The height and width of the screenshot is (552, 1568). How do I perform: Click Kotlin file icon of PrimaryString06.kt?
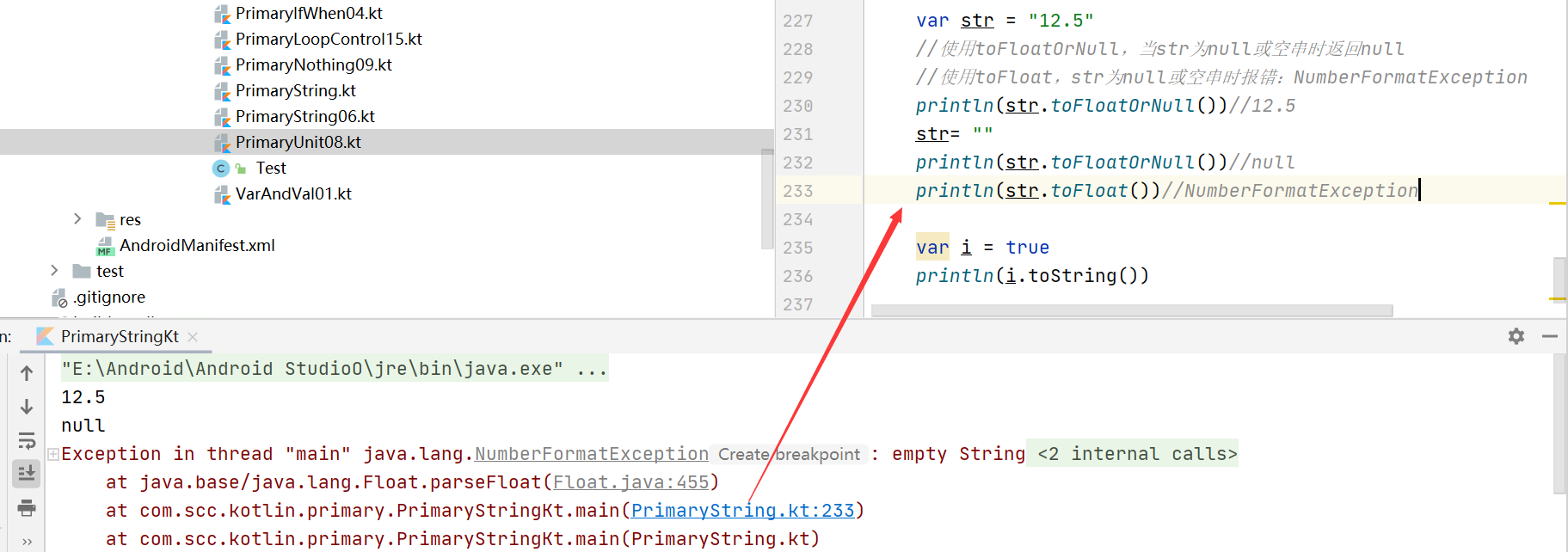[x=222, y=117]
